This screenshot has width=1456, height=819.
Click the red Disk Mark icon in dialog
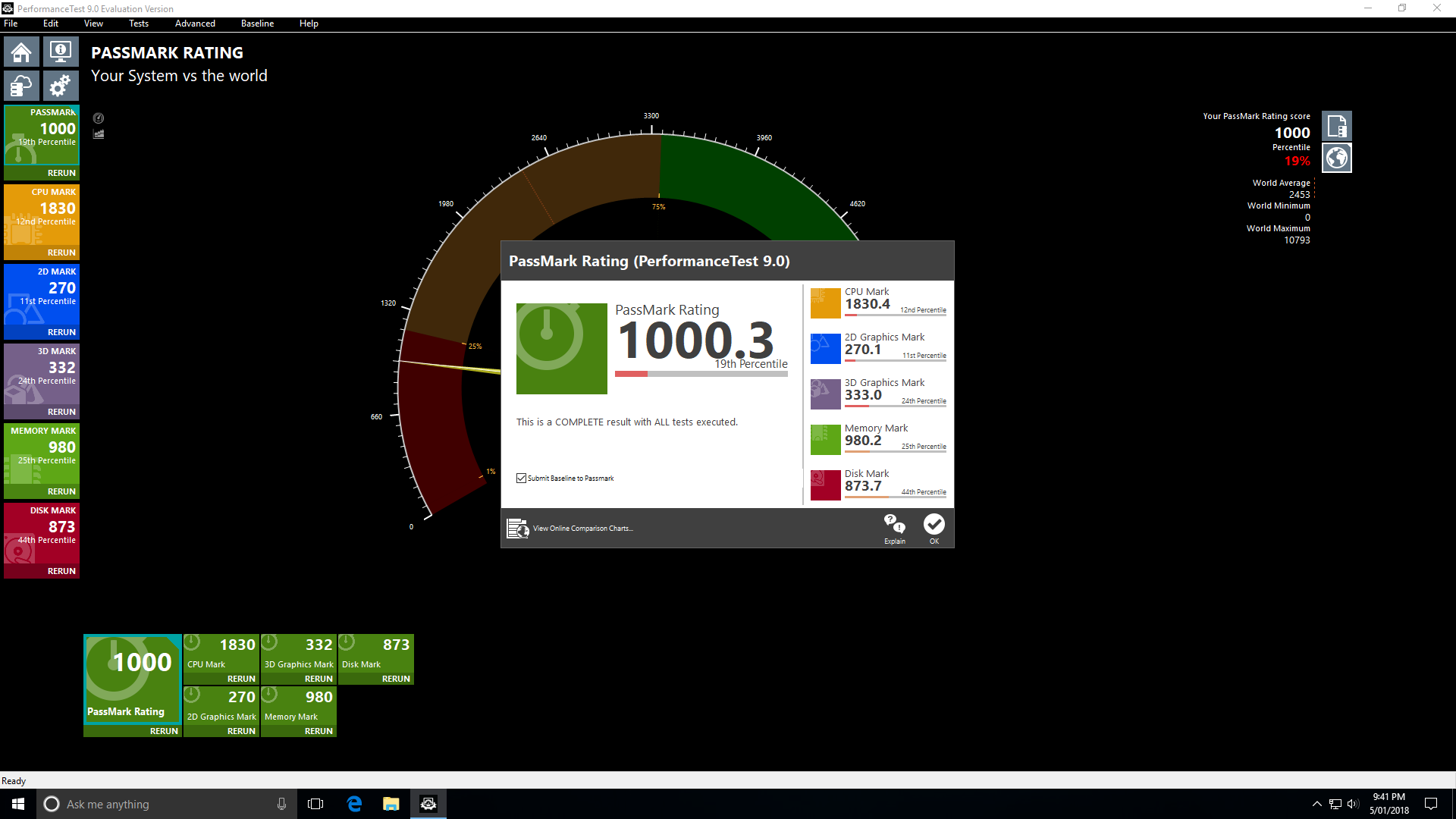[x=826, y=485]
